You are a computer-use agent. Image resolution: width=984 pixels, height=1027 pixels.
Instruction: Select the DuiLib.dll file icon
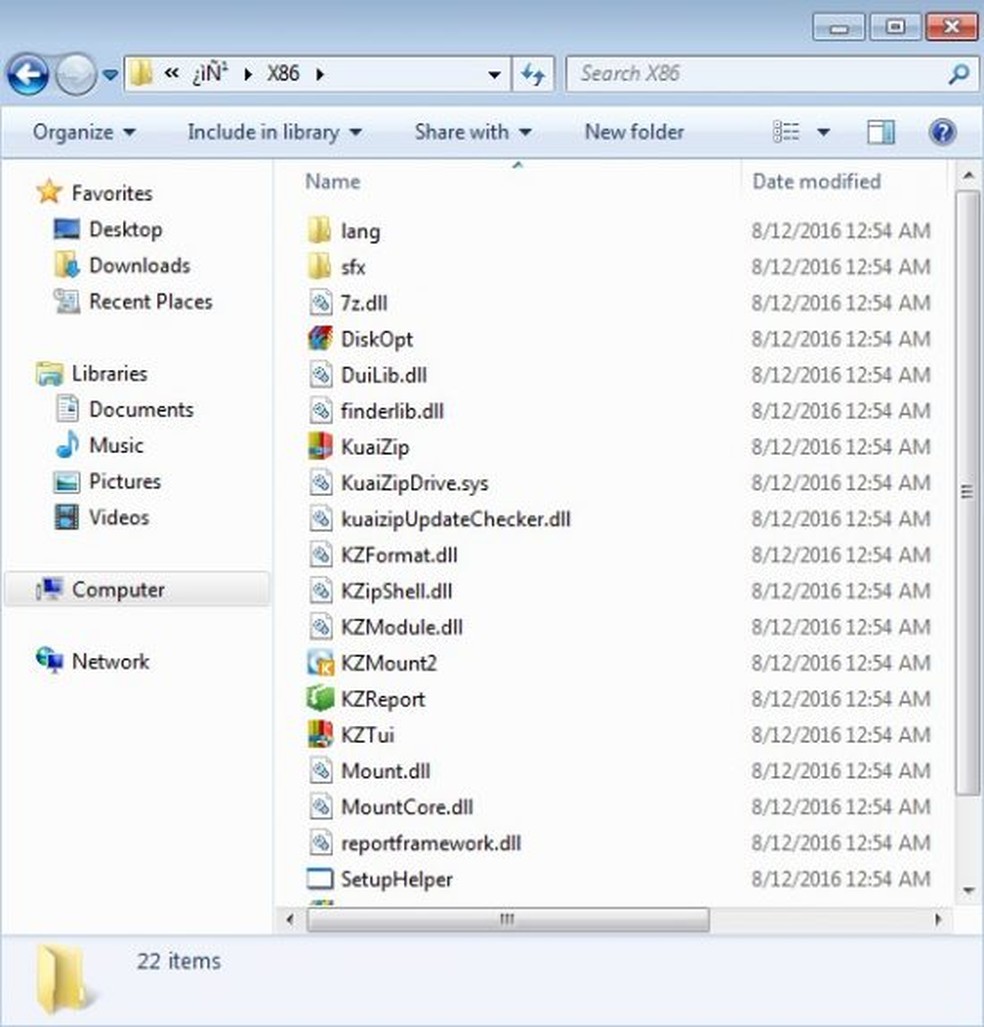(320, 375)
